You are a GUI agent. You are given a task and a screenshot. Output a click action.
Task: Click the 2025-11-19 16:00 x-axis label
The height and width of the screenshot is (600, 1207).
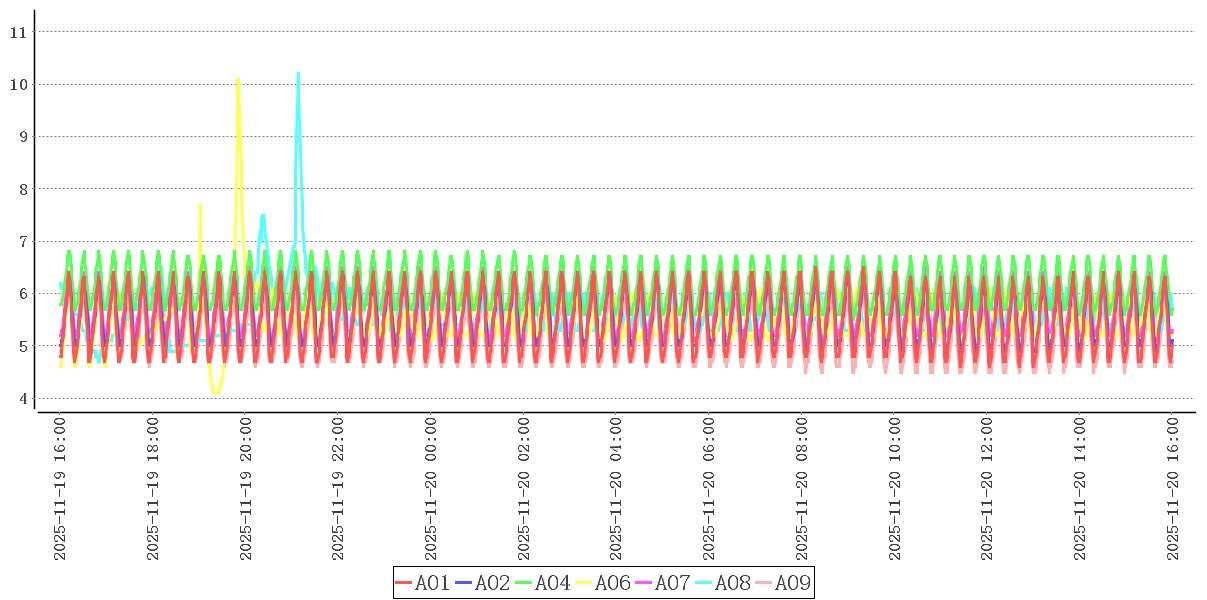(60, 488)
